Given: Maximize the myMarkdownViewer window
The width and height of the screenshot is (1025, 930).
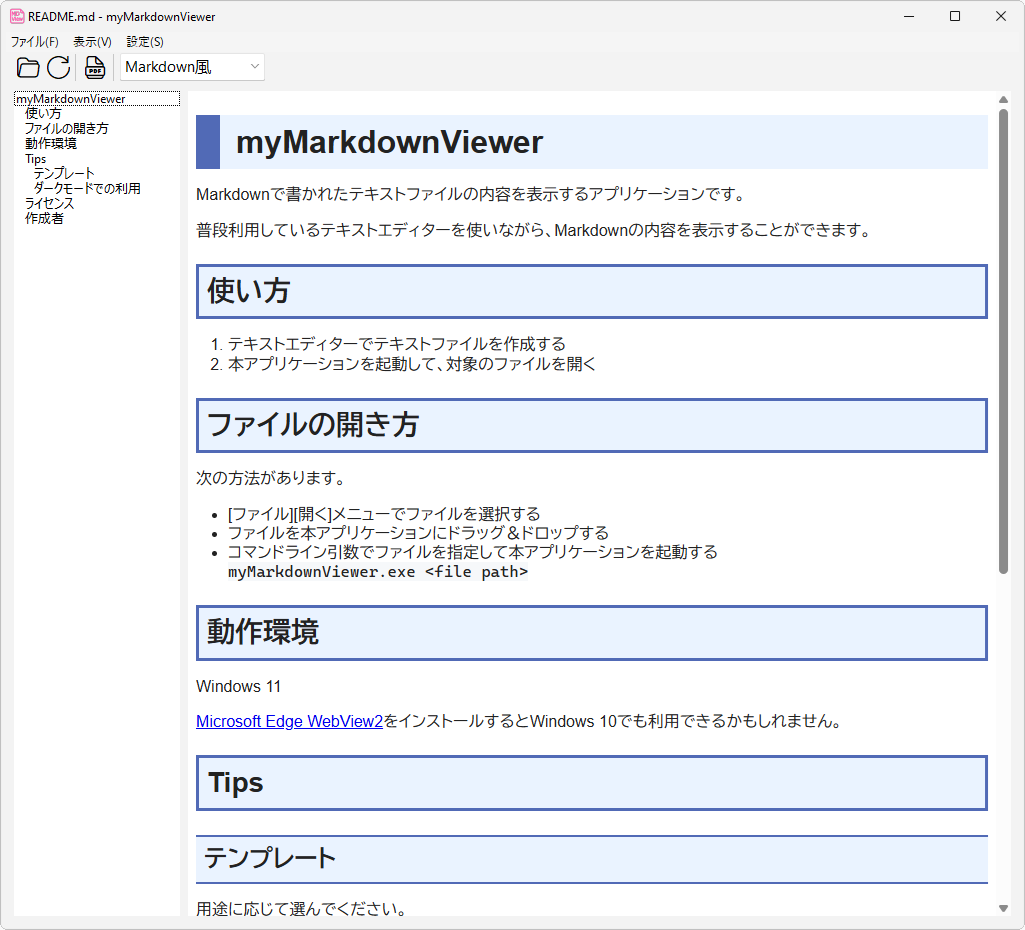Looking at the screenshot, I should click(x=955, y=16).
